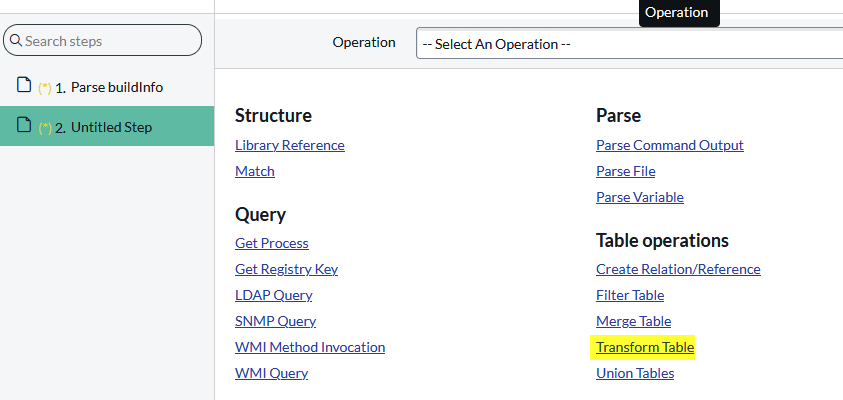Choose the WMI Query link
This screenshot has height=400, width=843.
pos(271,373)
